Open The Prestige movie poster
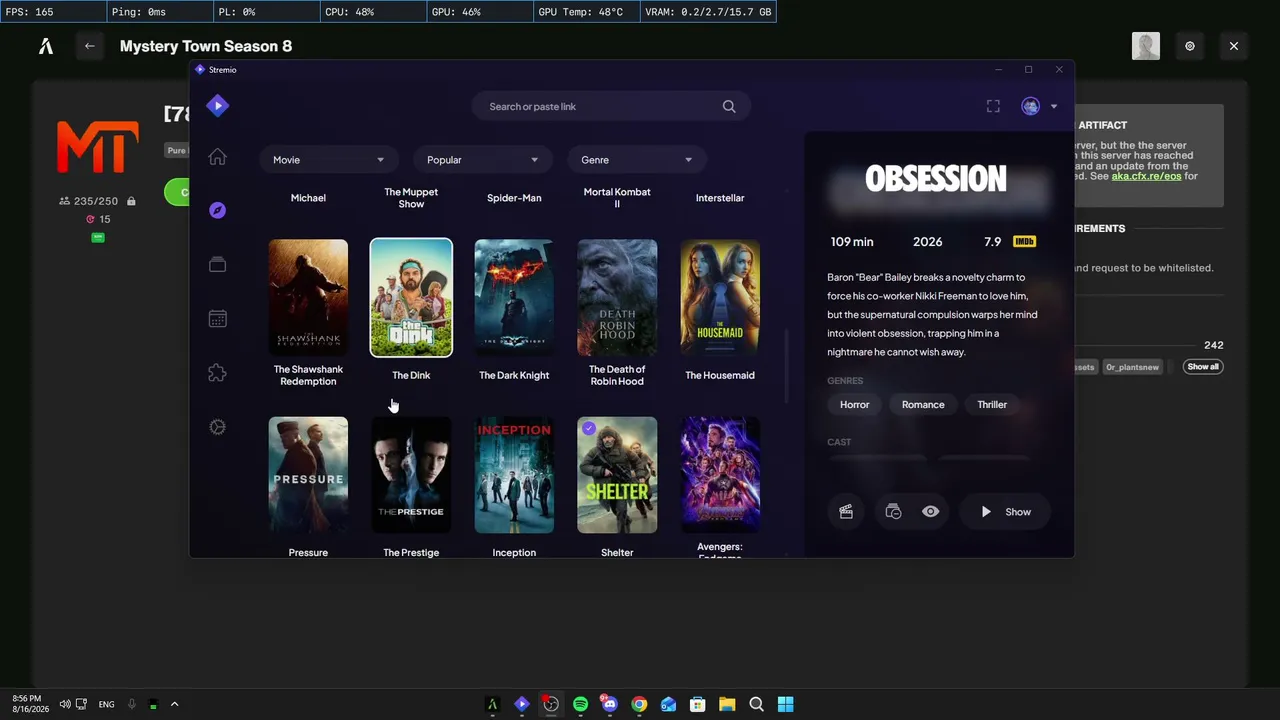Image resolution: width=1280 pixels, height=720 pixels. coord(411,475)
